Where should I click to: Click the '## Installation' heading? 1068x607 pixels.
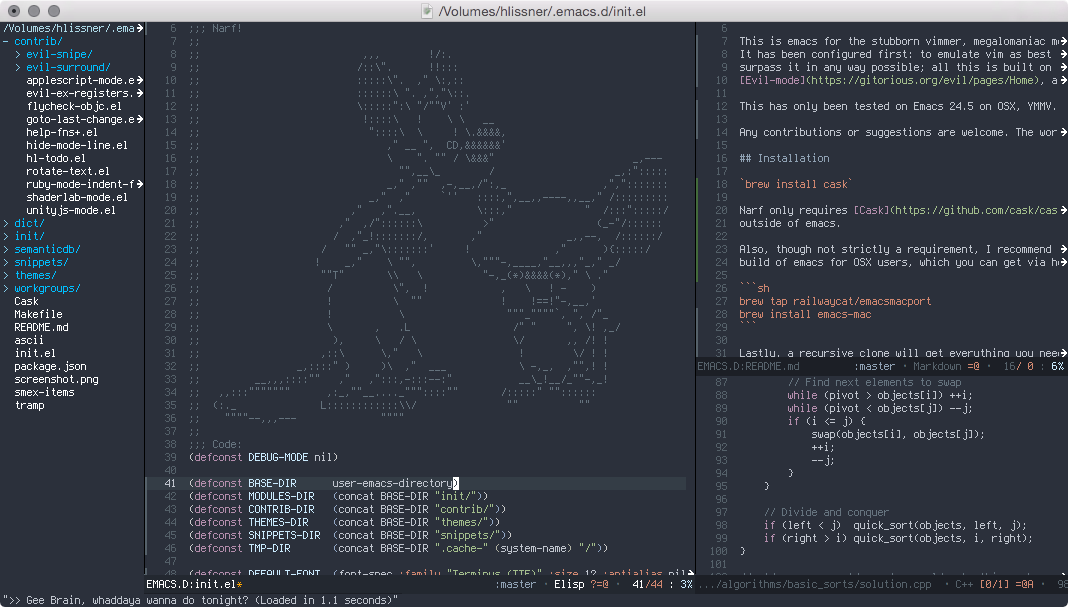784,158
